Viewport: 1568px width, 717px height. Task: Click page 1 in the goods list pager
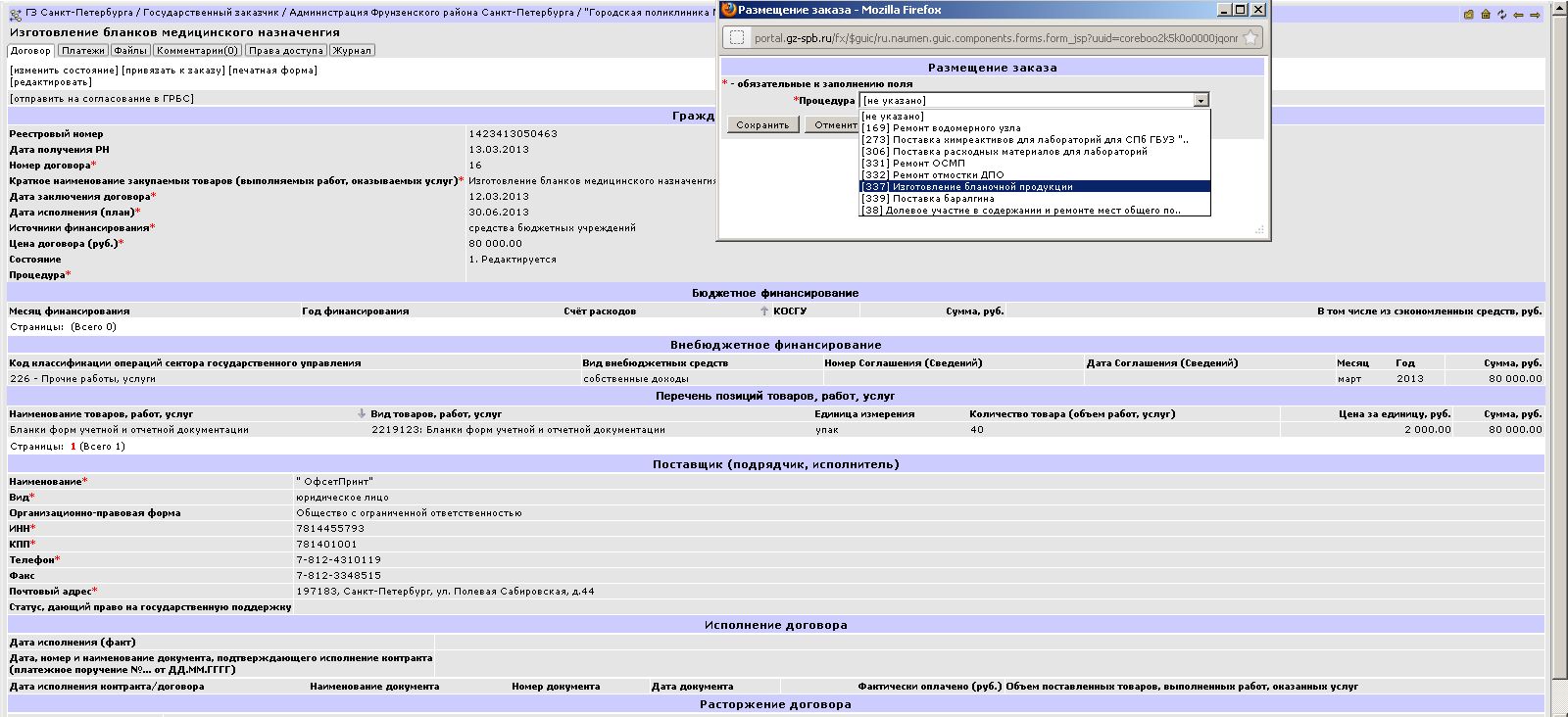[73, 447]
